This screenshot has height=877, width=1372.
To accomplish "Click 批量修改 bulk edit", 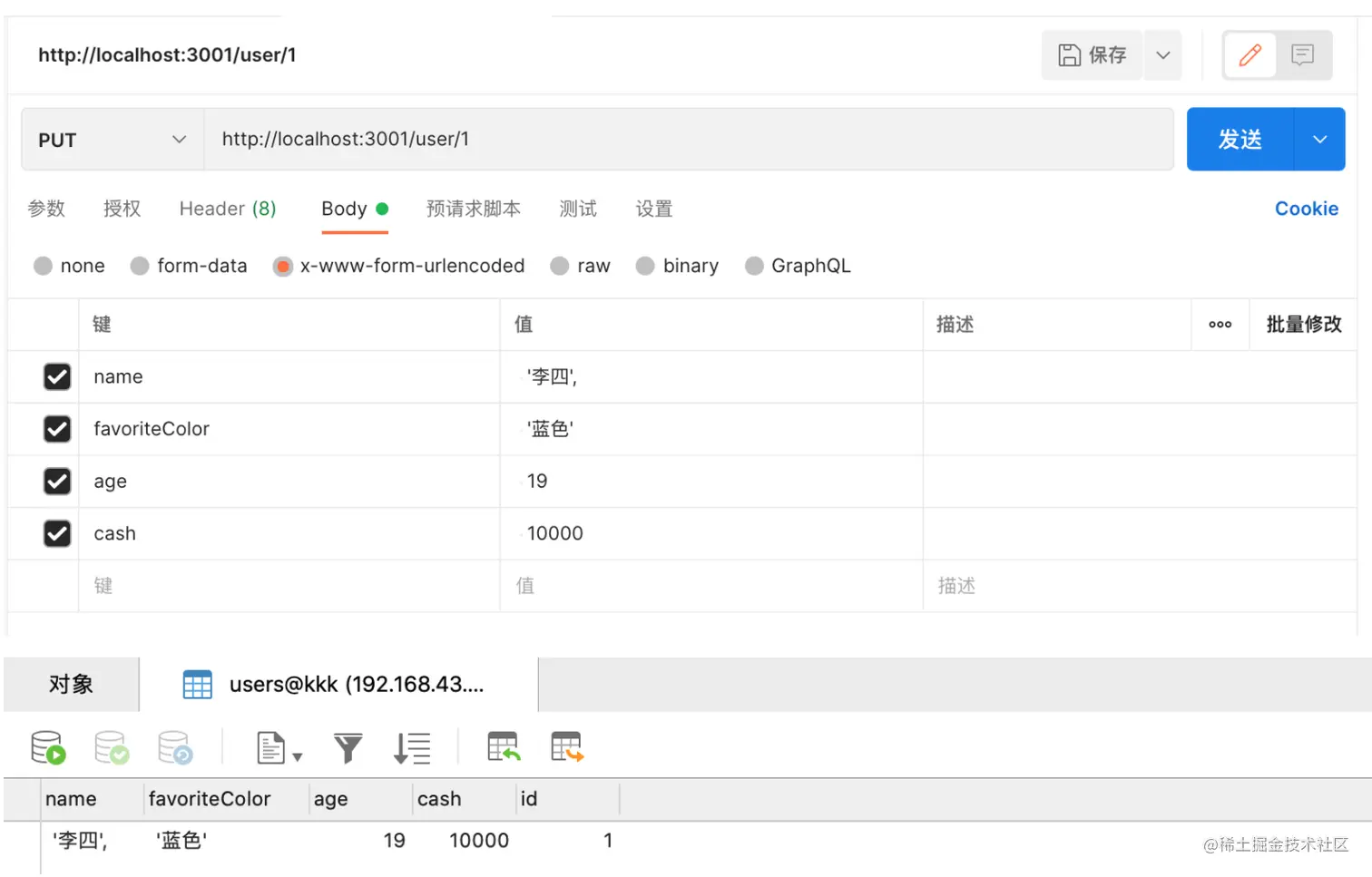I will [x=1304, y=325].
